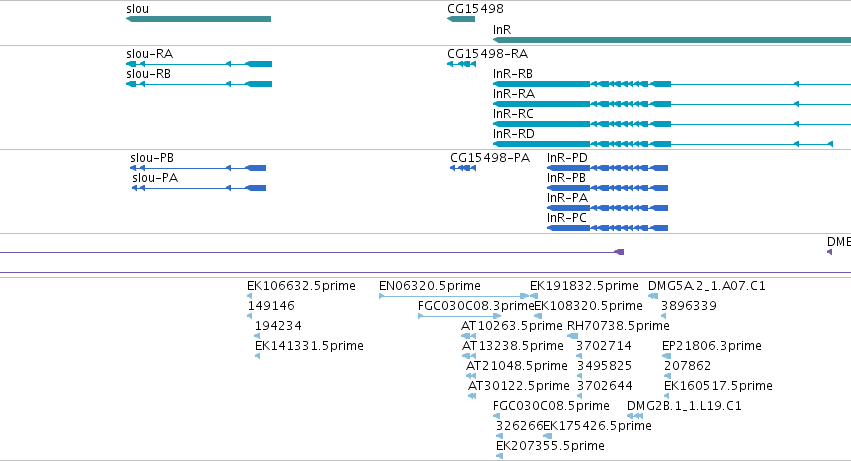Select protein InR-PC

pos(607,228)
